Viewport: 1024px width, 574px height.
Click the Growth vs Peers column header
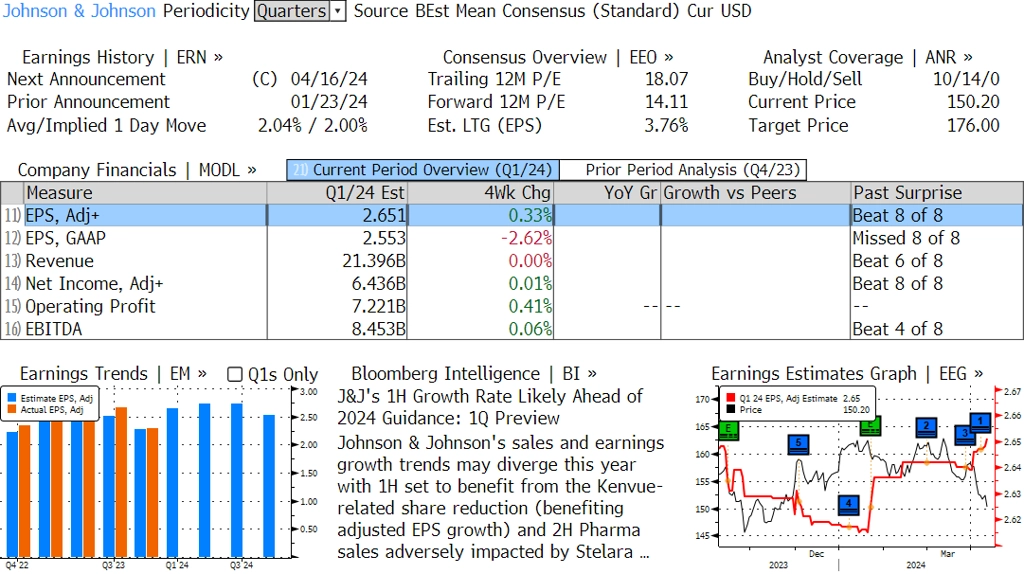(x=756, y=193)
